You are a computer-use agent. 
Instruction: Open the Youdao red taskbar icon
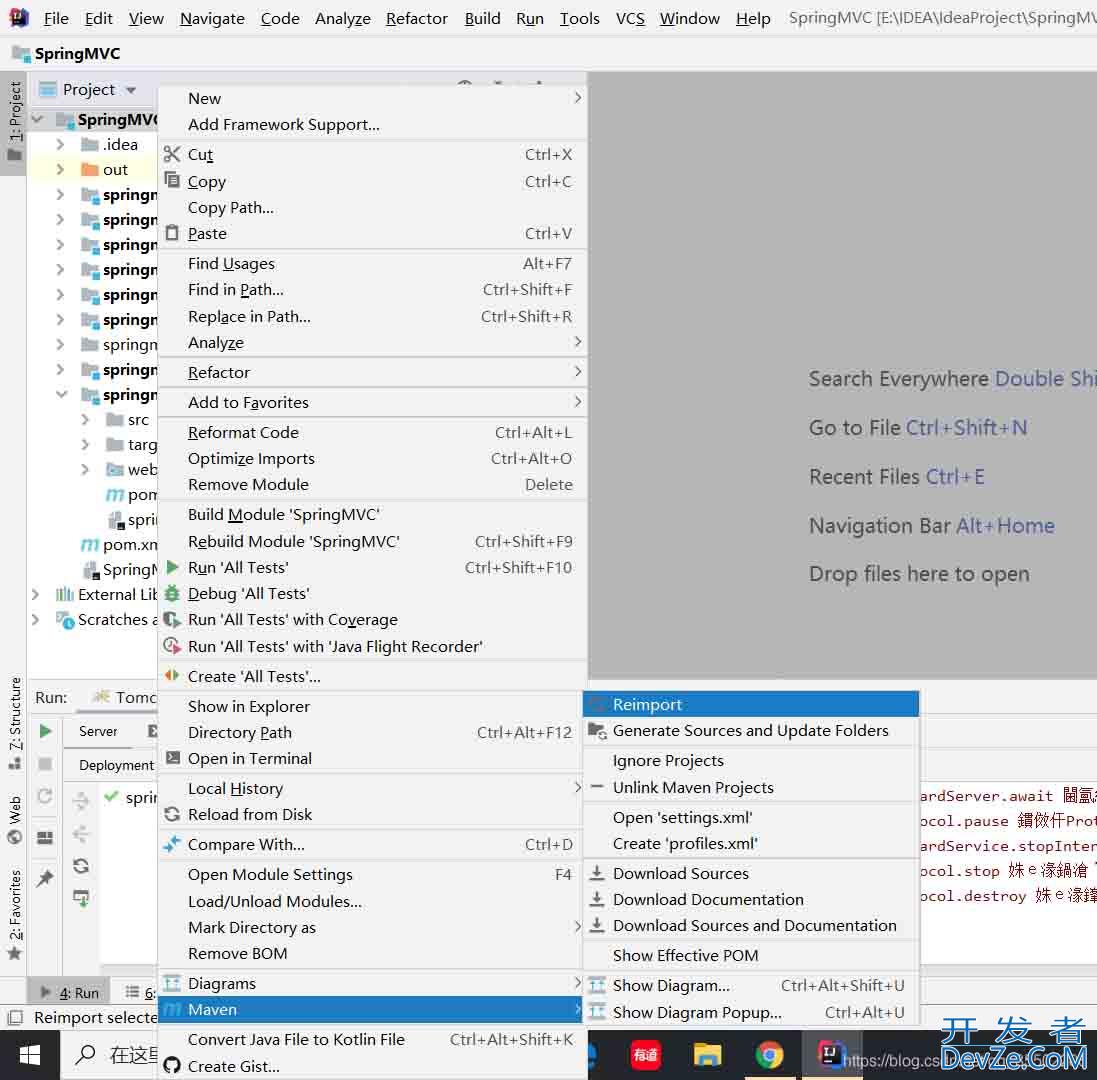645,1055
